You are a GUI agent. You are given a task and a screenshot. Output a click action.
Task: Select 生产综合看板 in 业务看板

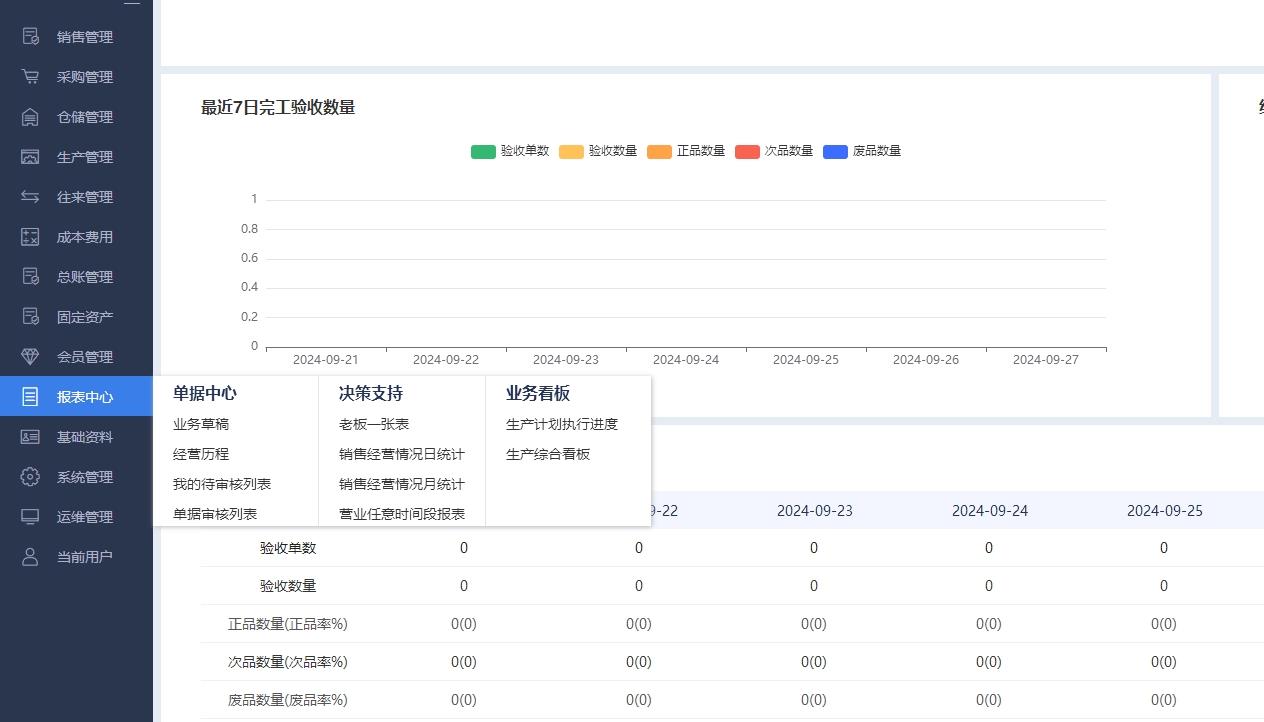[548, 454]
